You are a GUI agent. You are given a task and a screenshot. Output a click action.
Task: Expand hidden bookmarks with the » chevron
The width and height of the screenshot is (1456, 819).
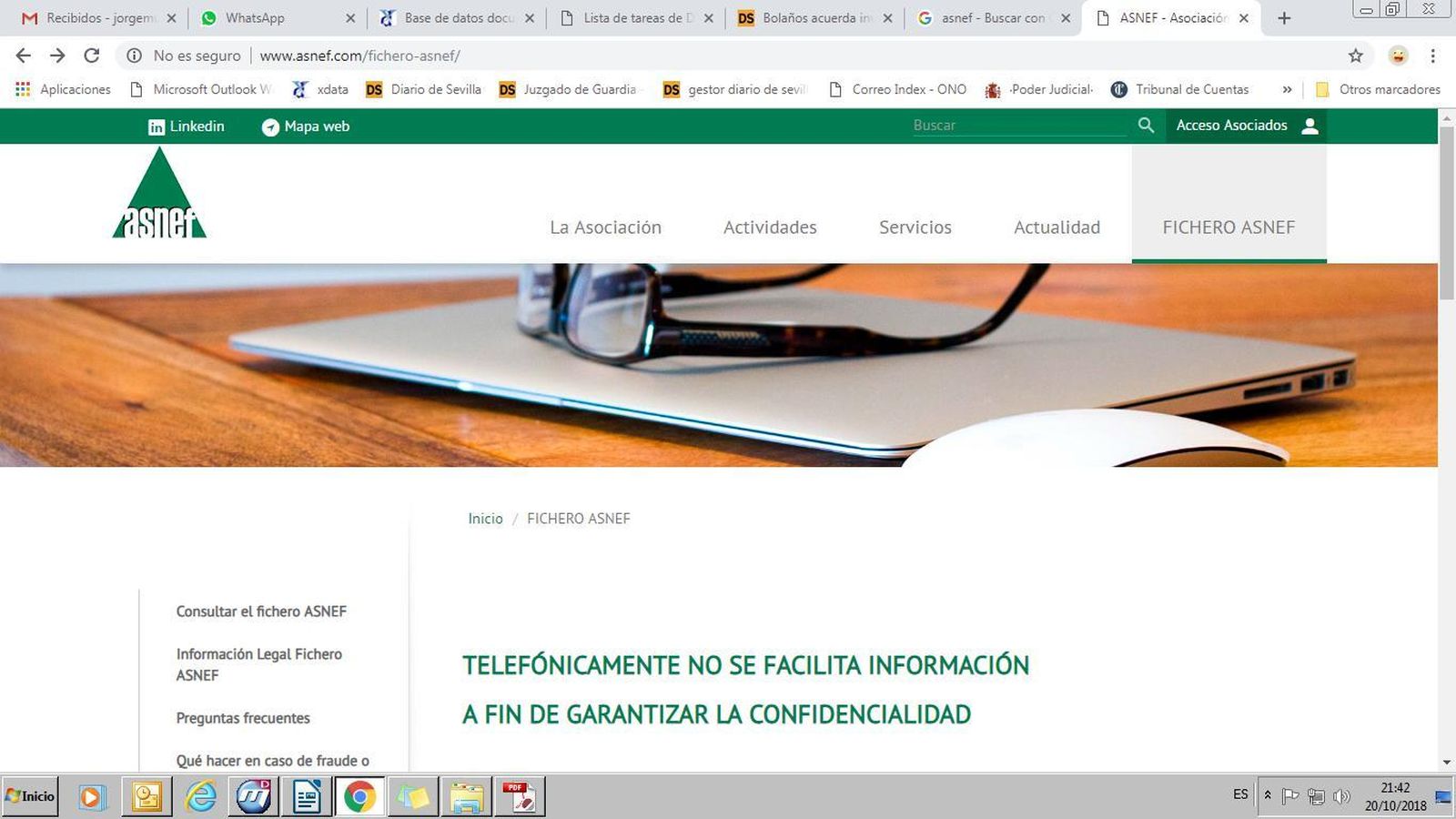[1288, 89]
